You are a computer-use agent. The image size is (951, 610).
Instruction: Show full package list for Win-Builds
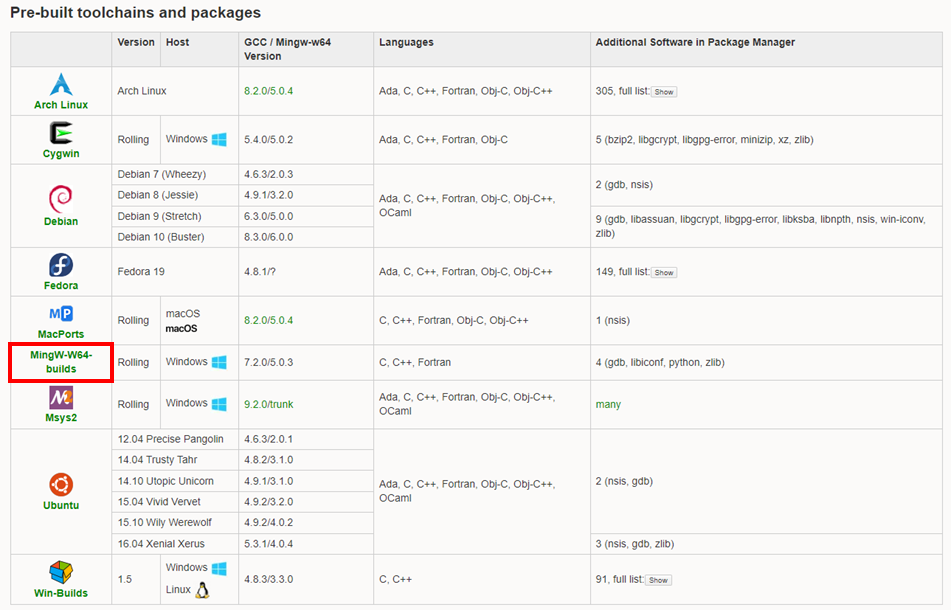coord(658,580)
